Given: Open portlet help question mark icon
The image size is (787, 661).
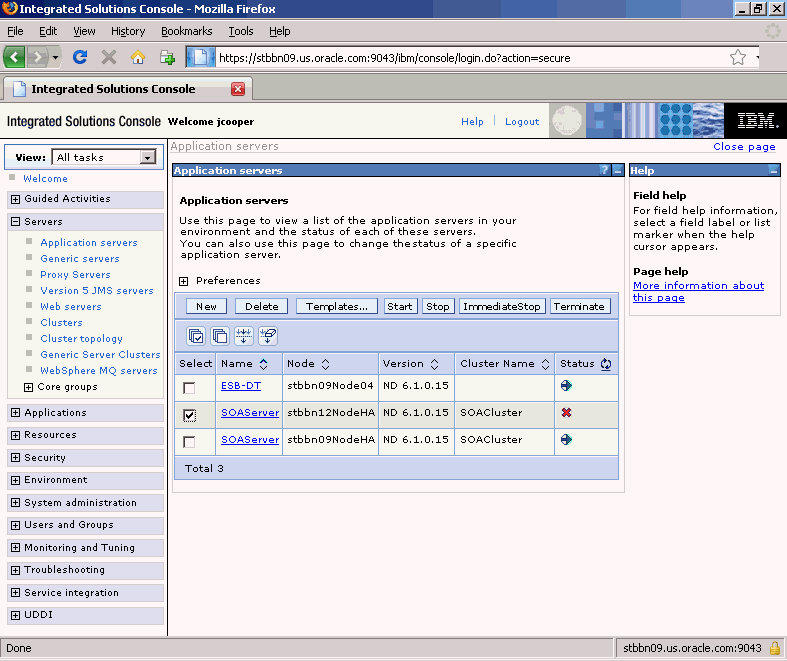Looking at the screenshot, I should point(604,171).
